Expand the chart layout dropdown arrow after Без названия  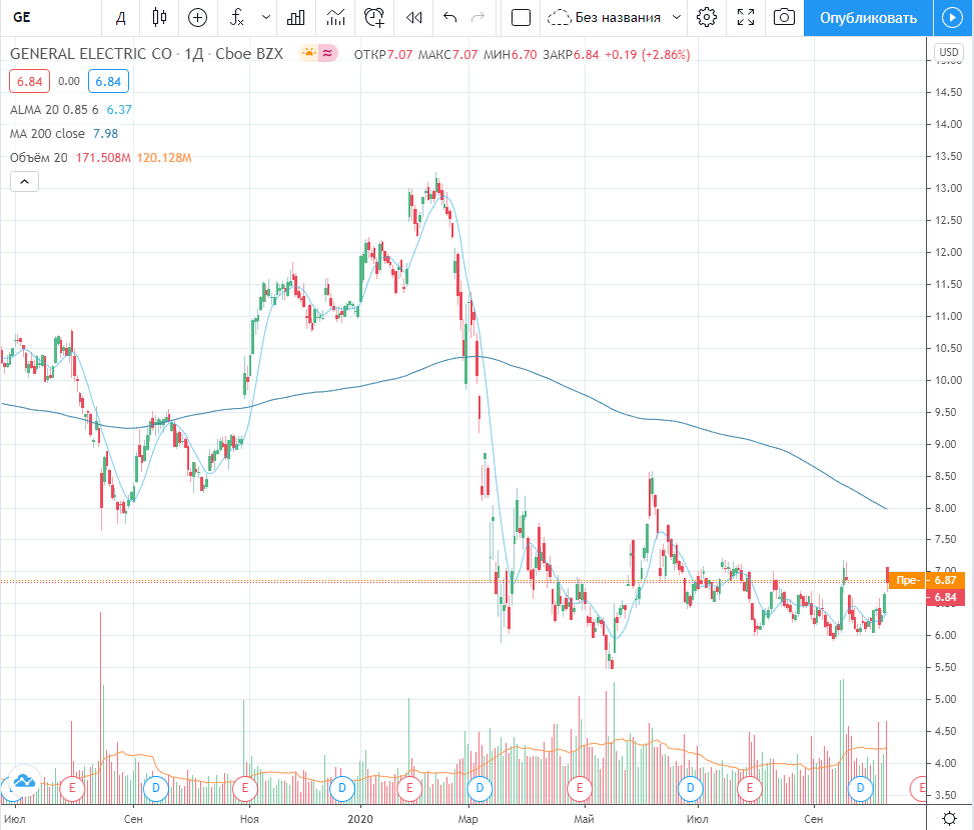click(677, 17)
